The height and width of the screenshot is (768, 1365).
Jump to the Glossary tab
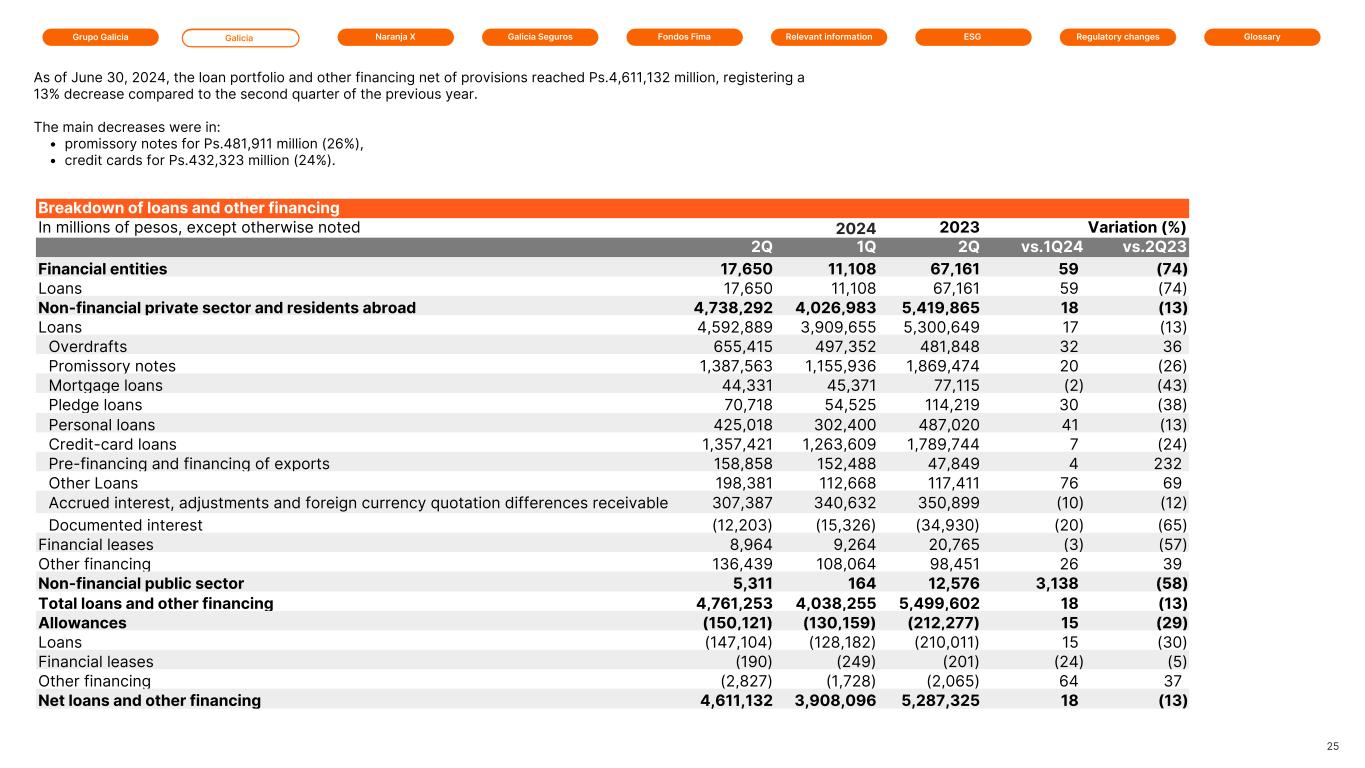coord(1262,37)
